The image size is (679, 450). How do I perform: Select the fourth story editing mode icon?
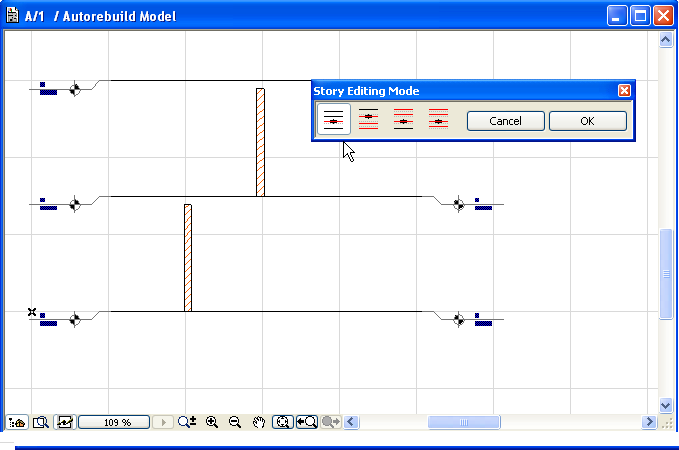pos(438,120)
